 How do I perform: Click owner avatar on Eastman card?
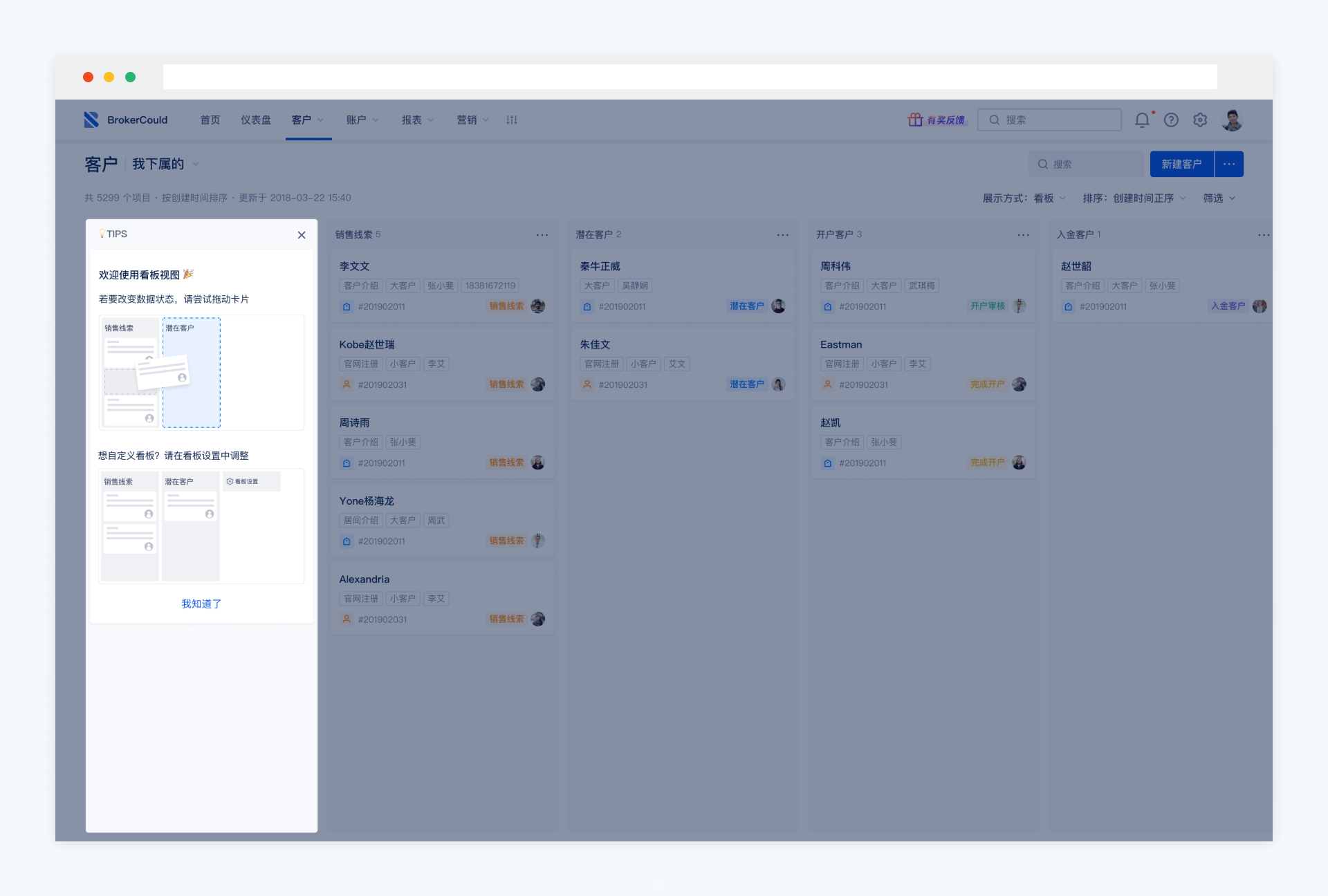tap(1019, 384)
